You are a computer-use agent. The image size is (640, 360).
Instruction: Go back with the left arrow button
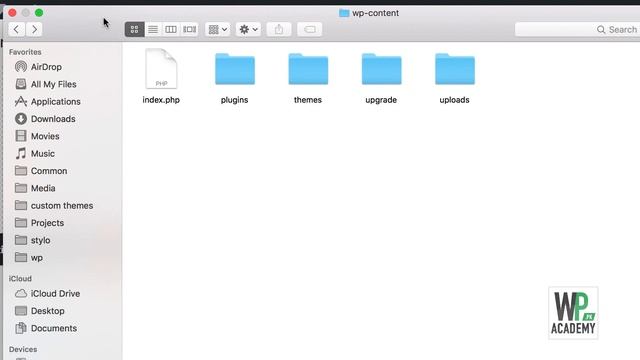(x=16, y=29)
